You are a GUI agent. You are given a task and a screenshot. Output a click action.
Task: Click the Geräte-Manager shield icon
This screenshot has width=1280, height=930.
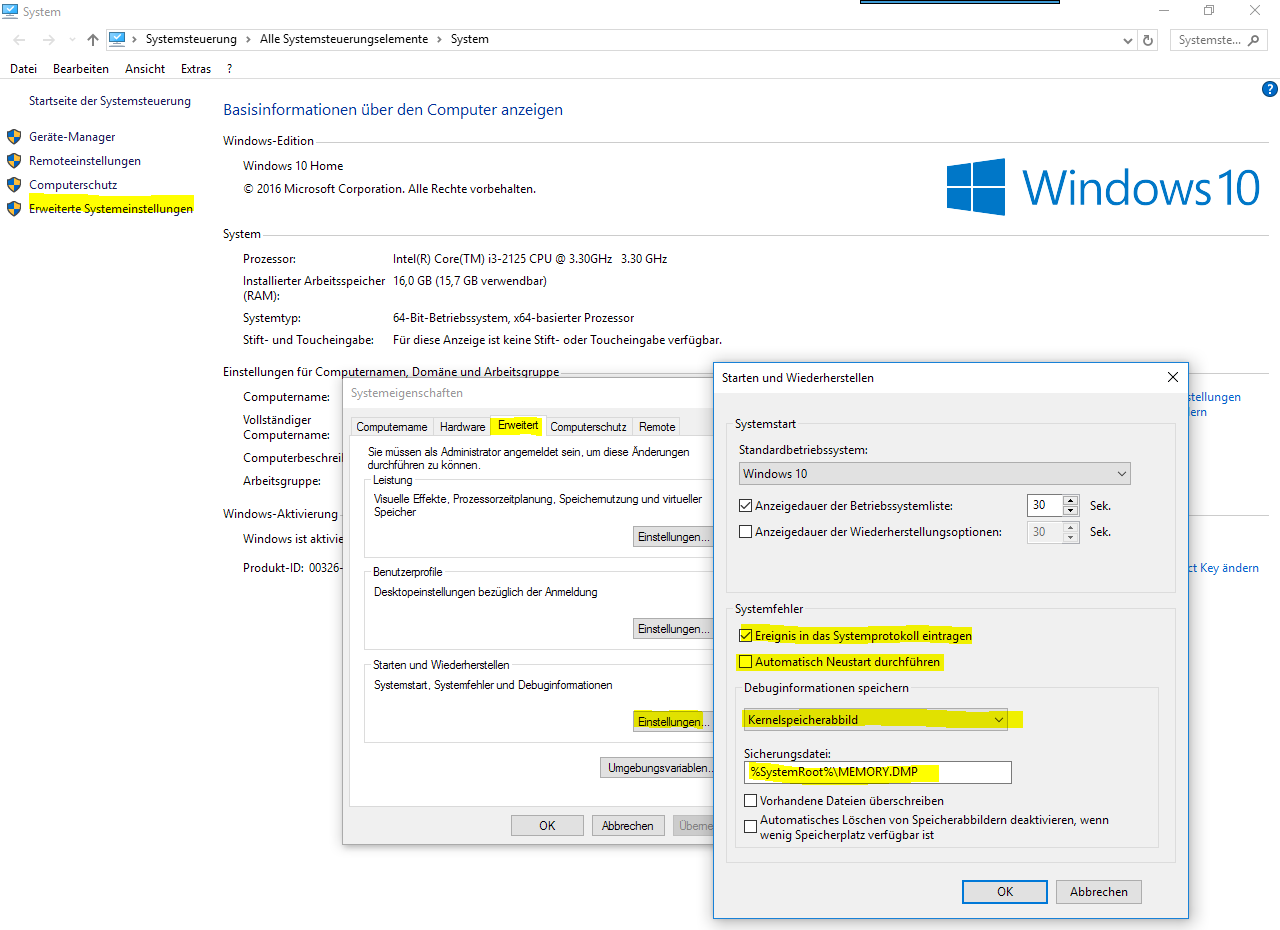point(13,137)
